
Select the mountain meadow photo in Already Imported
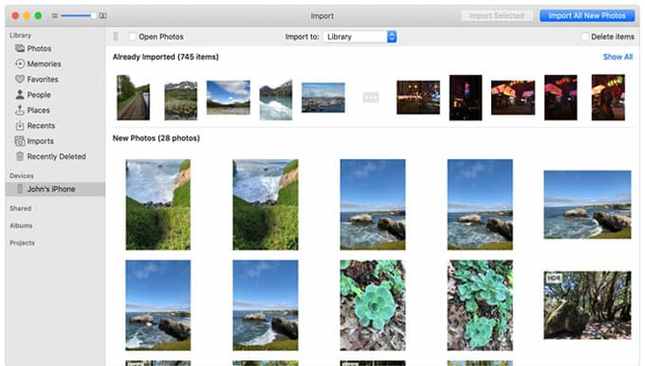coord(181,100)
